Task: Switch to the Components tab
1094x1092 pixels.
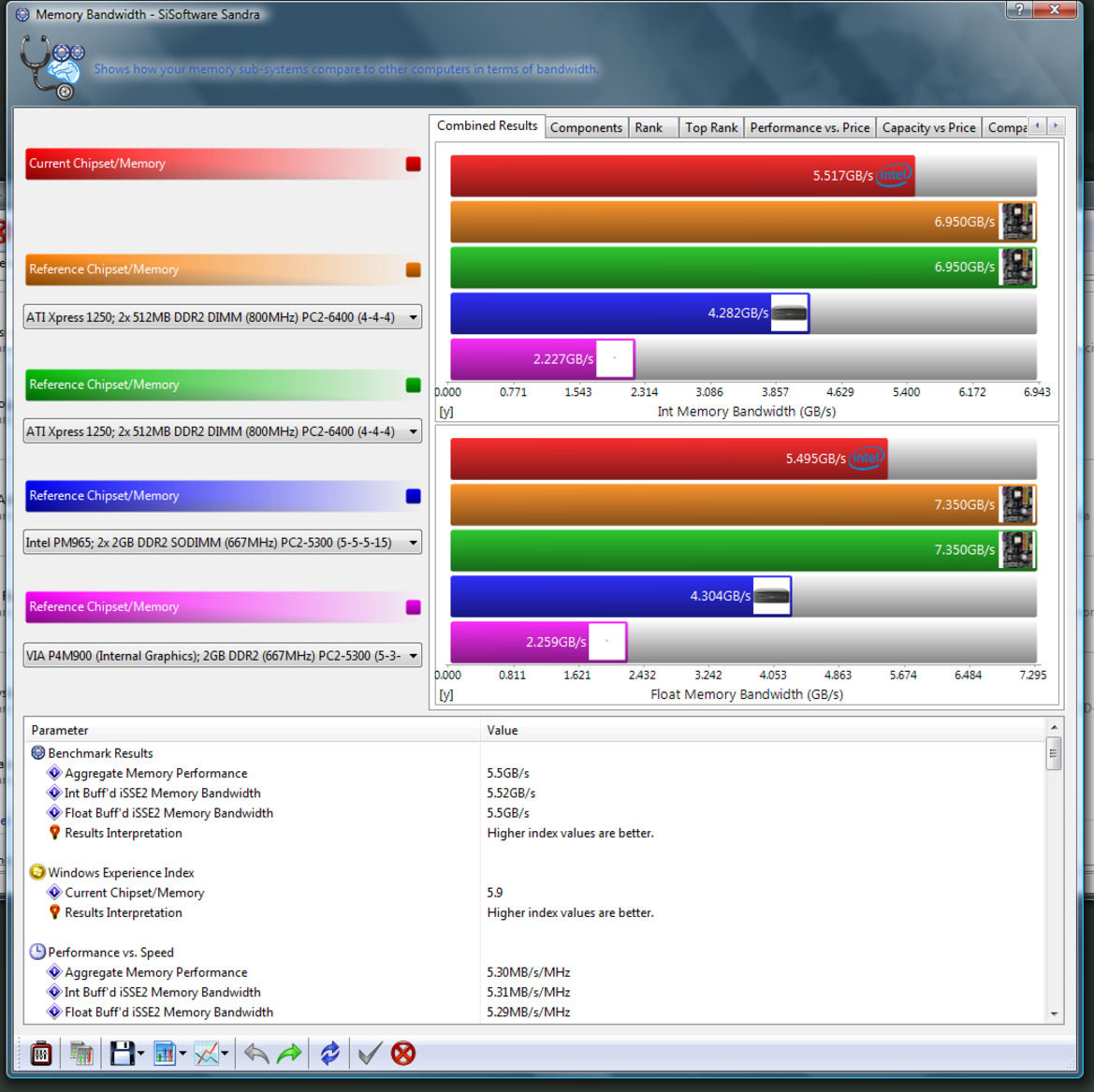Action: (x=586, y=127)
